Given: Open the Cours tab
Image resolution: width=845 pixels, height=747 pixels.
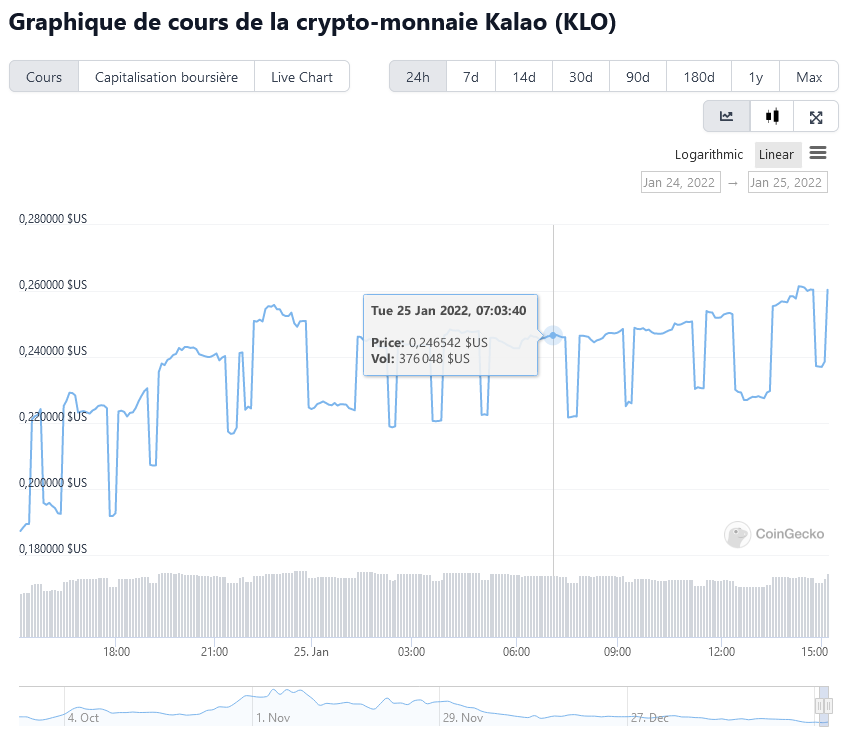Looking at the screenshot, I should (44, 77).
